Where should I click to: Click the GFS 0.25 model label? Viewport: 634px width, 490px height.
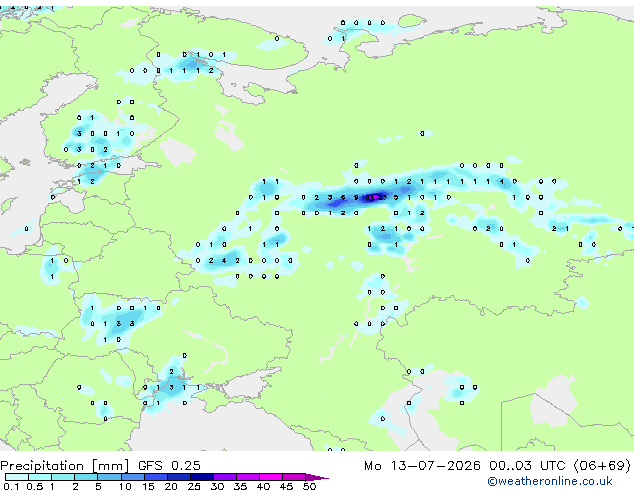click(x=169, y=465)
